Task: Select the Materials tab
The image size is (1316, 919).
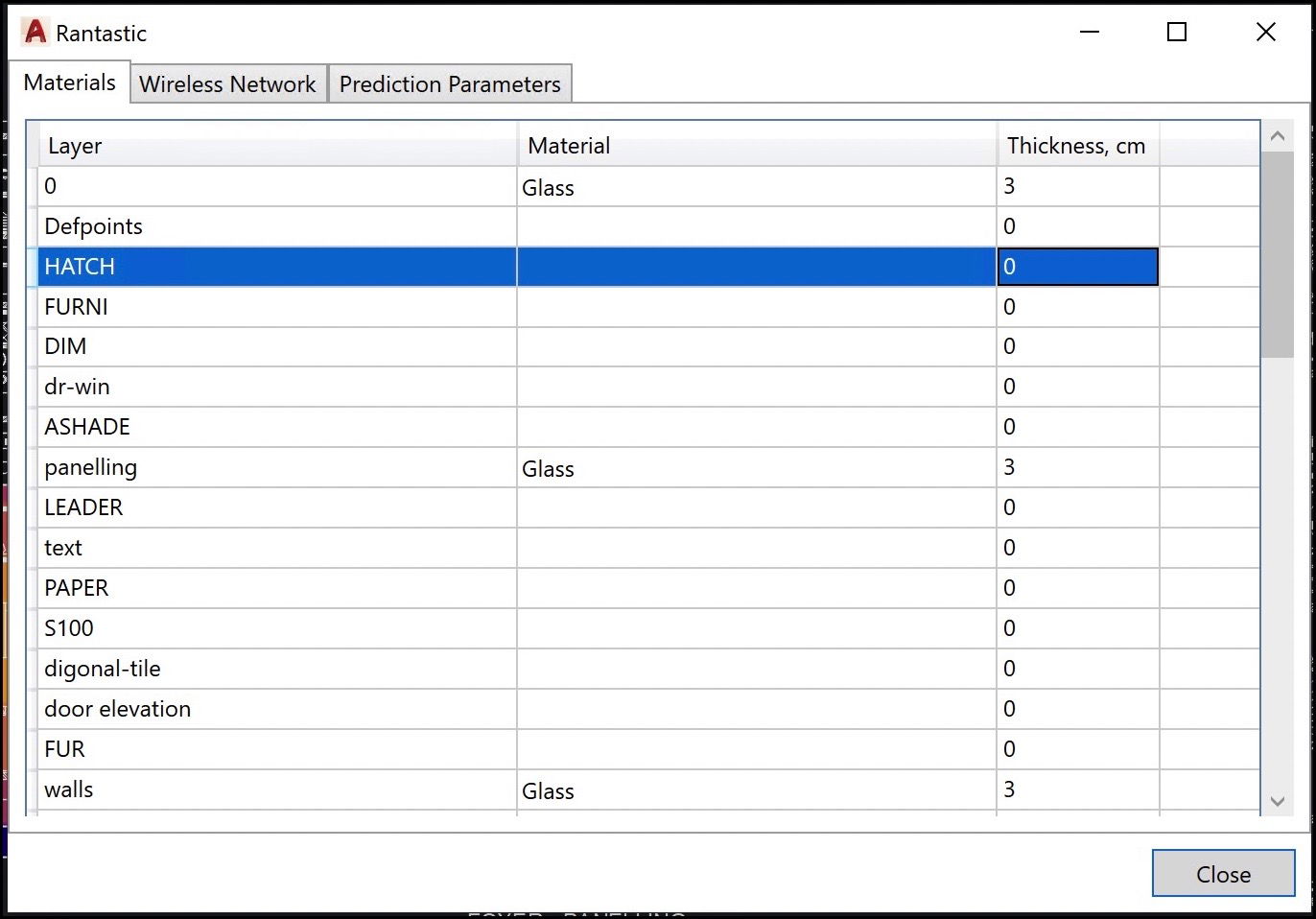Action: click(70, 82)
